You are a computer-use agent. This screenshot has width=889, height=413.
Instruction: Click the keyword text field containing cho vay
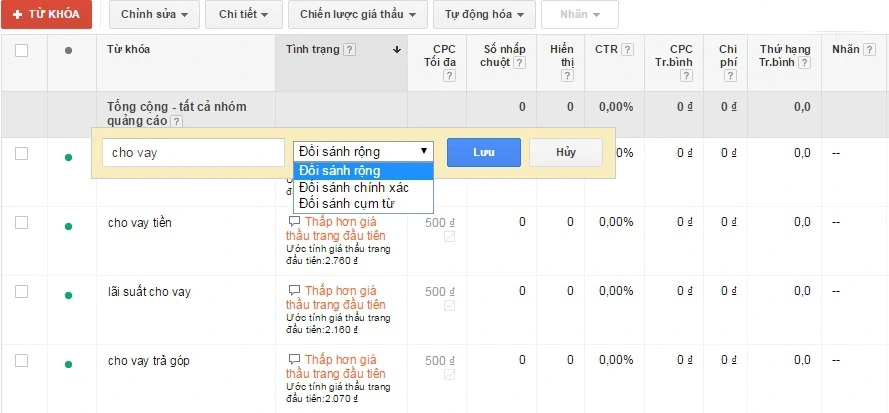(193, 153)
